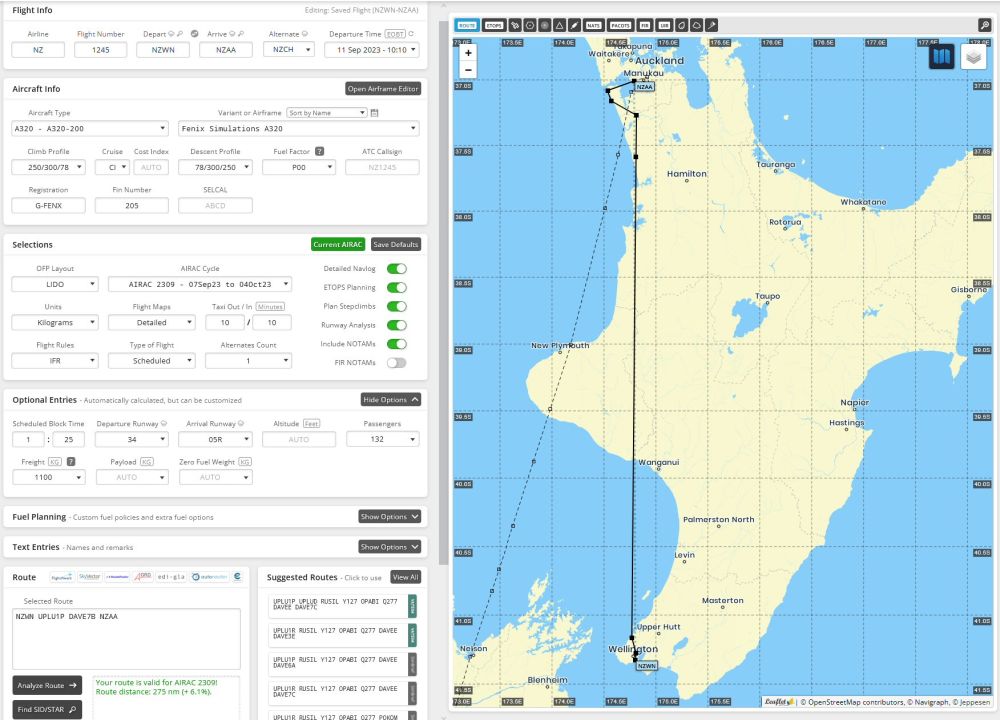Toggle Taxi Minutes unit label
The width and height of the screenshot is (1000, 720).
270,307
